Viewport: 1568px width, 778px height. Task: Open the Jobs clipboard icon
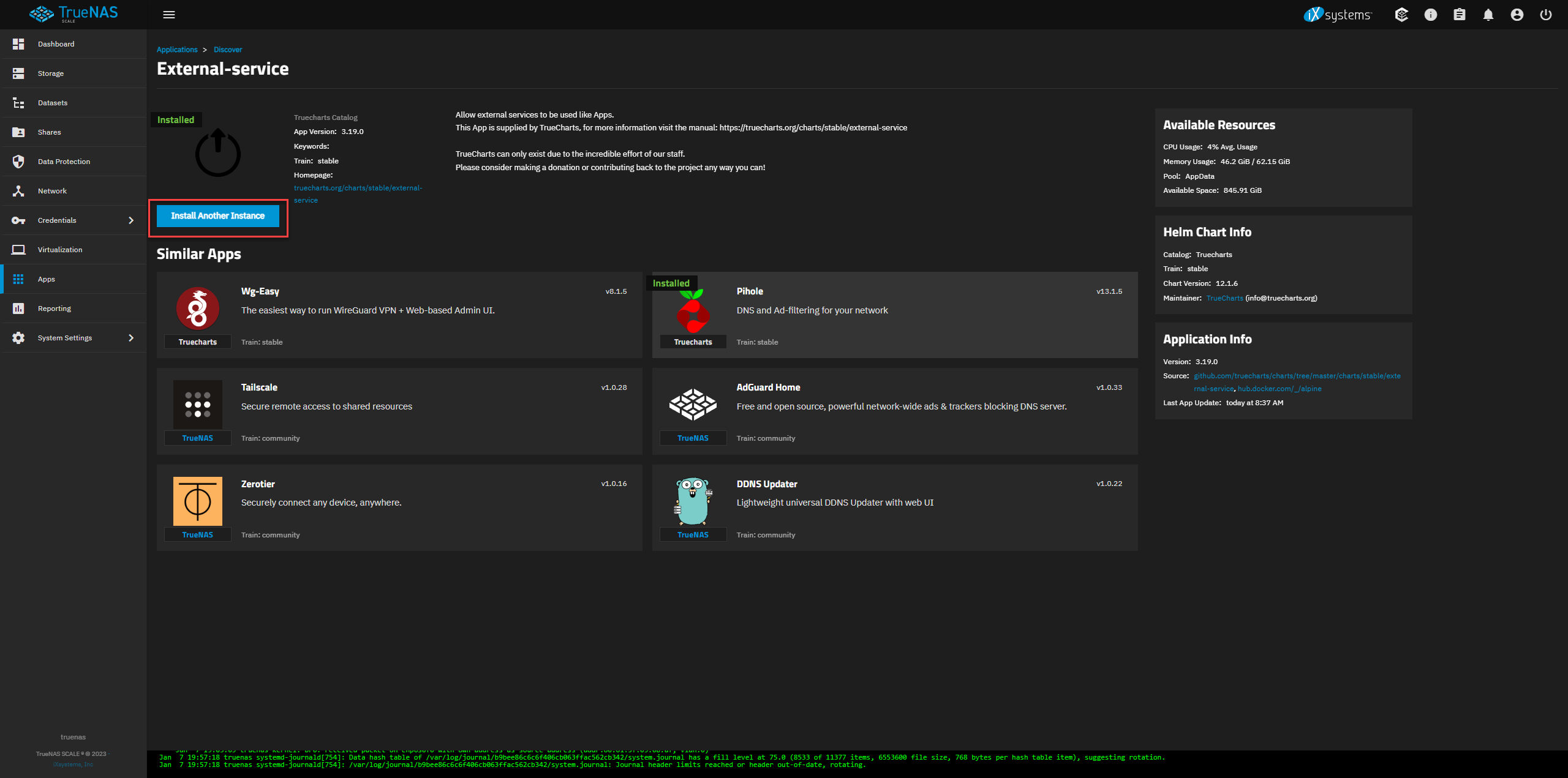pos(1459,15)
